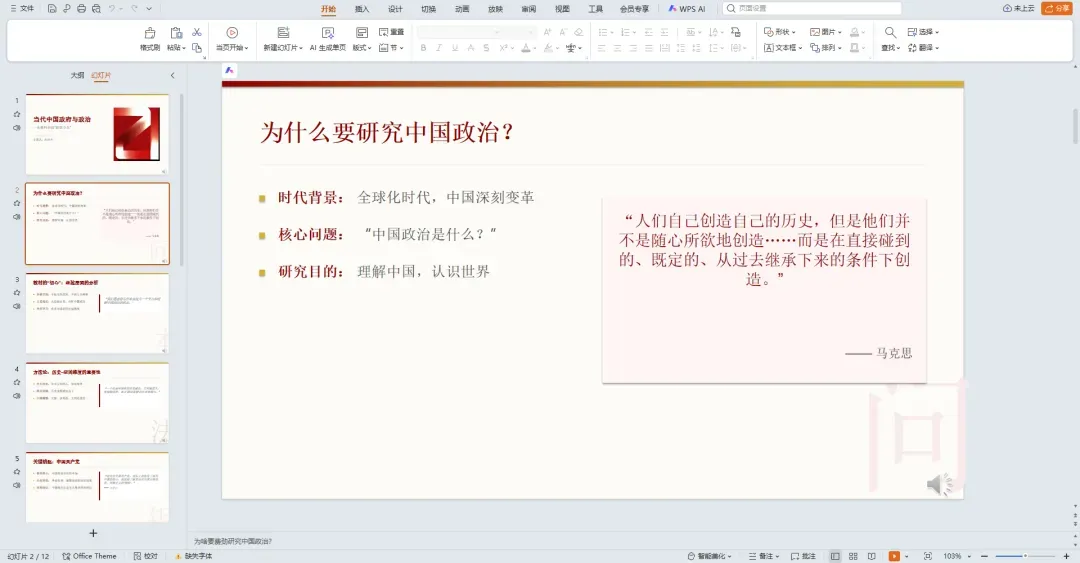1080x563 pixels.
Task: Click the Find (查找) magnifier icon
Action: point(890,32)
